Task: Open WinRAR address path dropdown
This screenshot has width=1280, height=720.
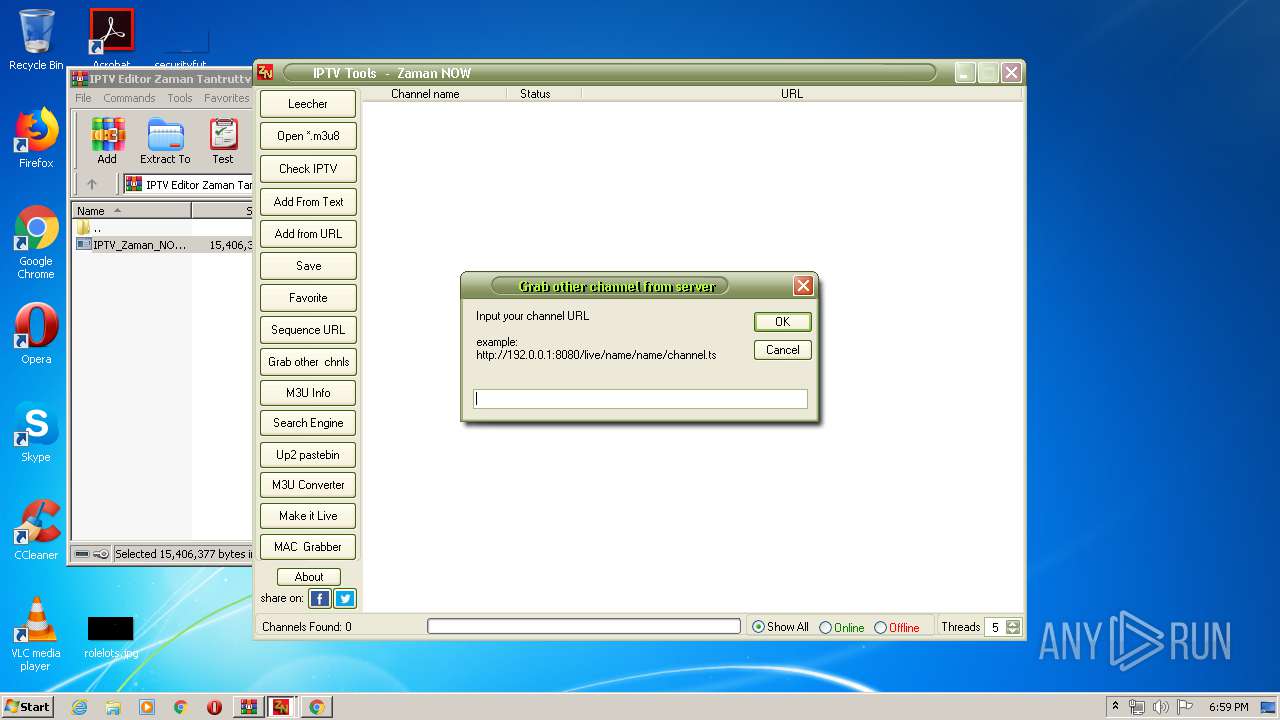Action: coord(189,184)
